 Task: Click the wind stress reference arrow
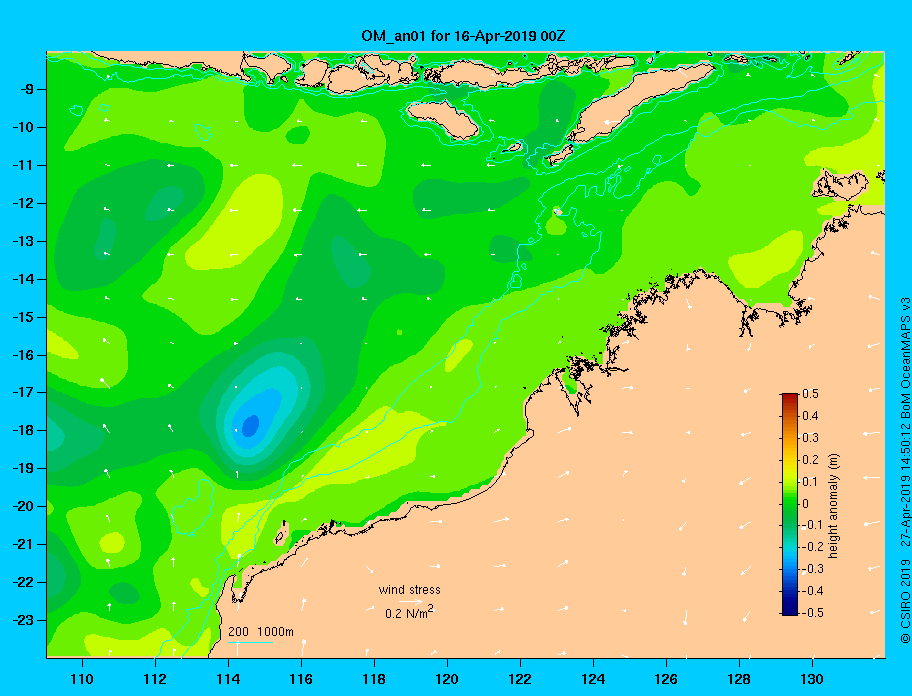tap(410, 602)
